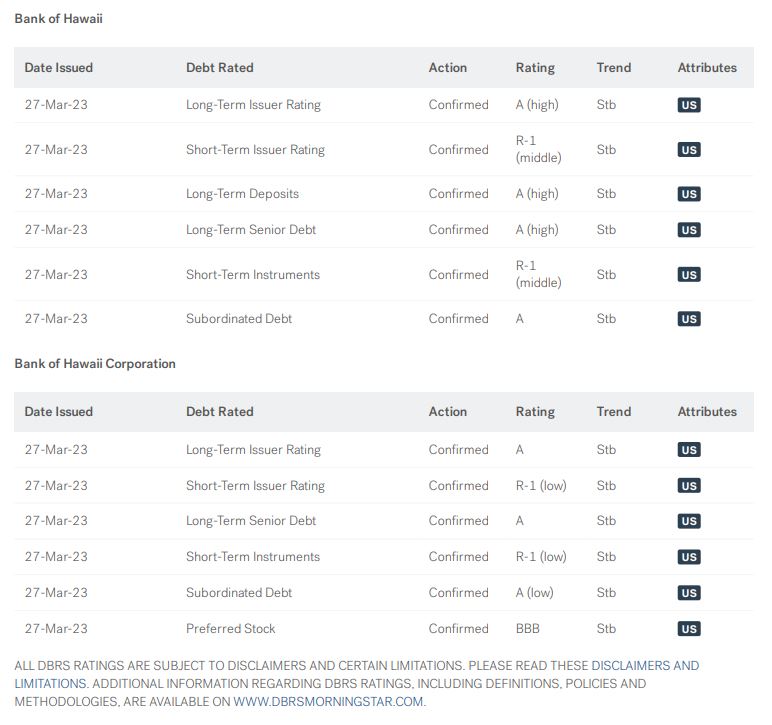
Task: Select the Bank of Hawaii section heading
Action: (59, 19)
